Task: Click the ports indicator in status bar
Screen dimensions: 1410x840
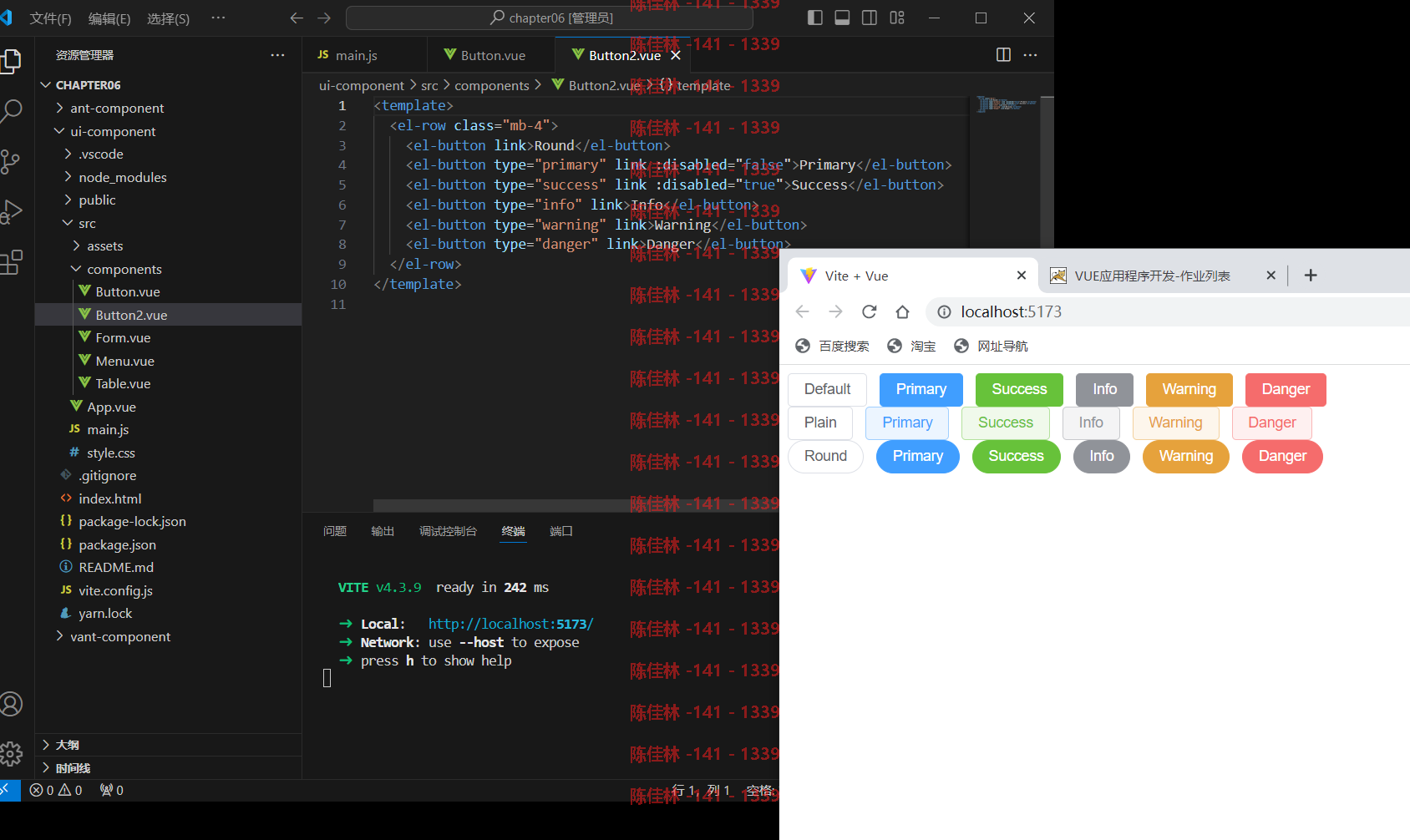Action: [x=112, y=790]
